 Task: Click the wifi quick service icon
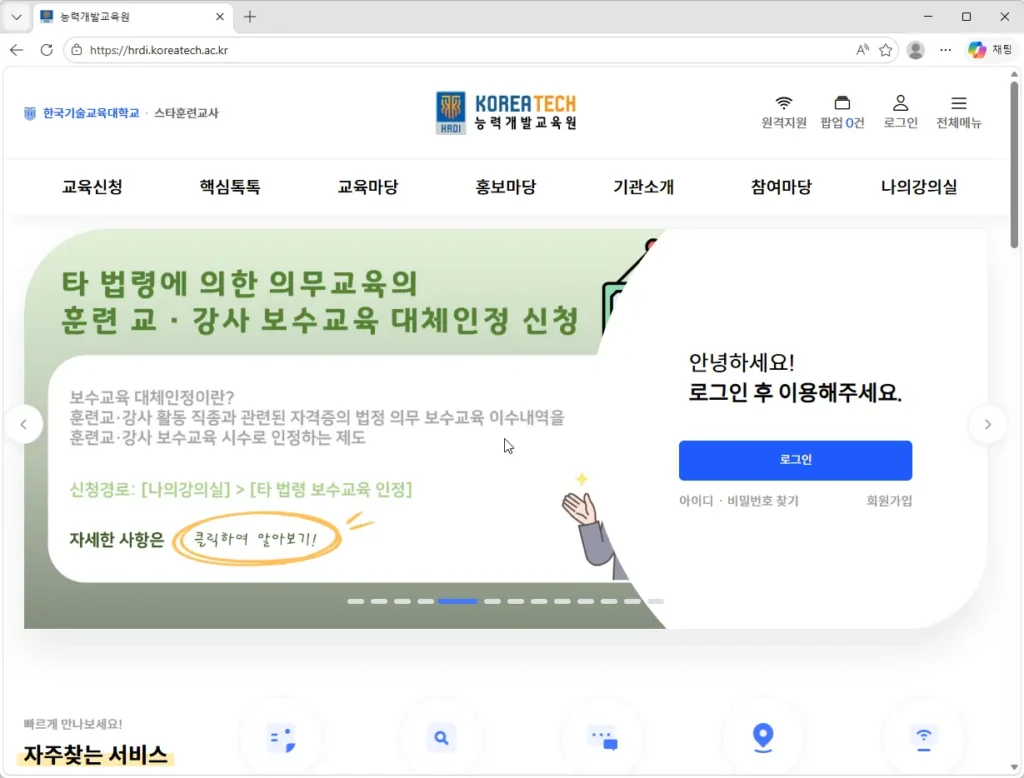tap(923, 737)
